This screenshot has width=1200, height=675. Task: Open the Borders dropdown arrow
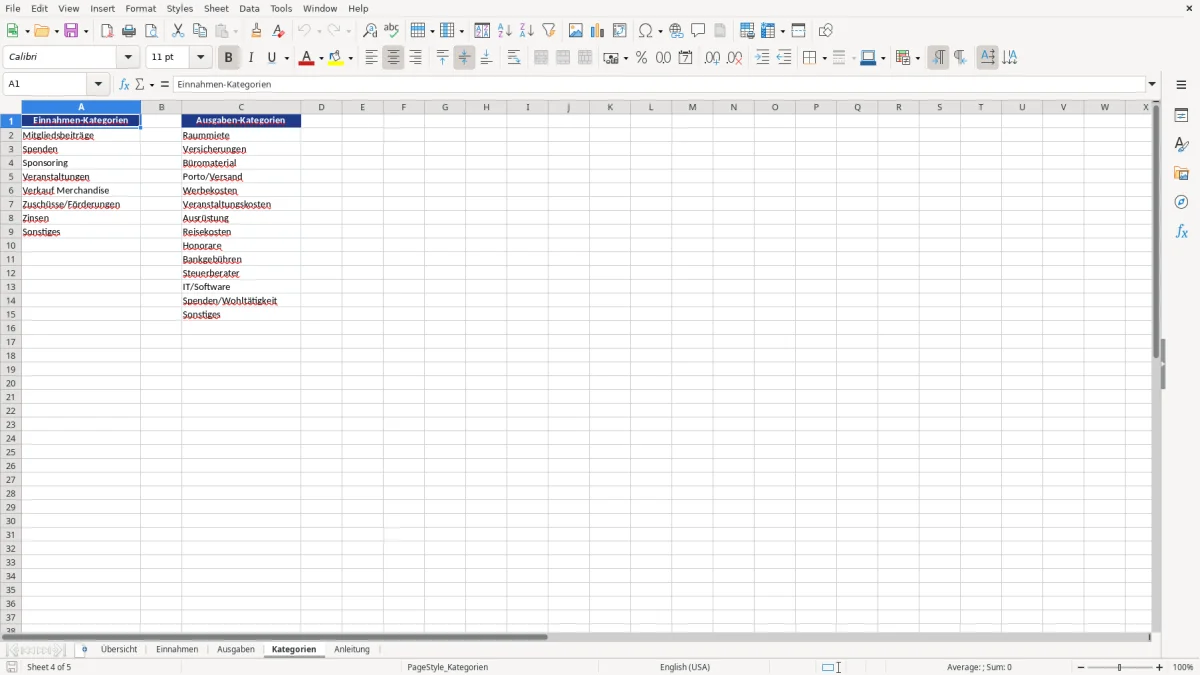pyautogui.click(x=823, y=58)
